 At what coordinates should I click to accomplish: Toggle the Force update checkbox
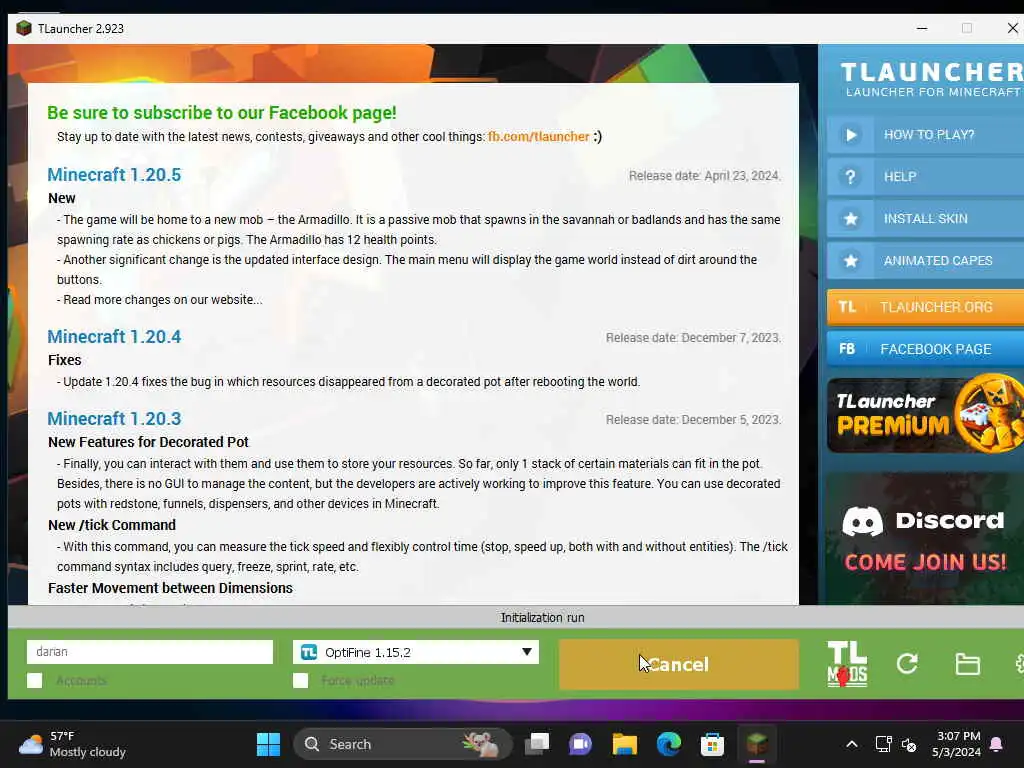300,680
